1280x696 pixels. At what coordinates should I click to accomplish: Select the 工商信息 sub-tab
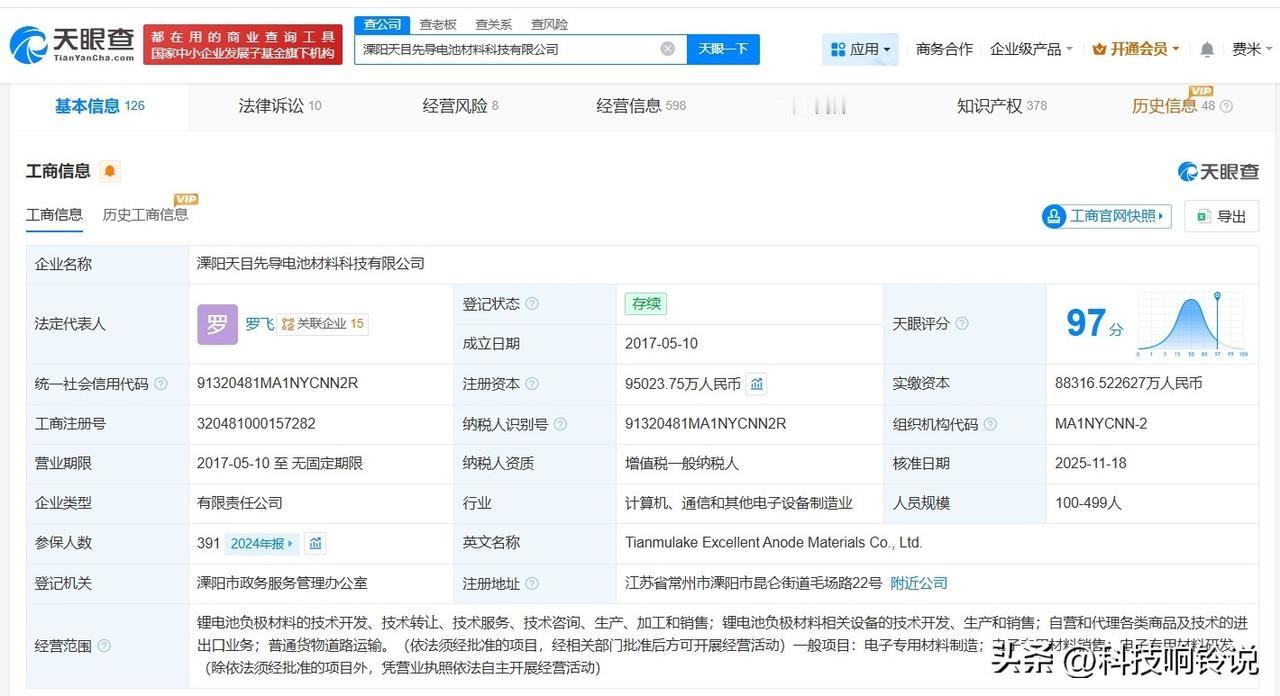(x=54, y=215)
